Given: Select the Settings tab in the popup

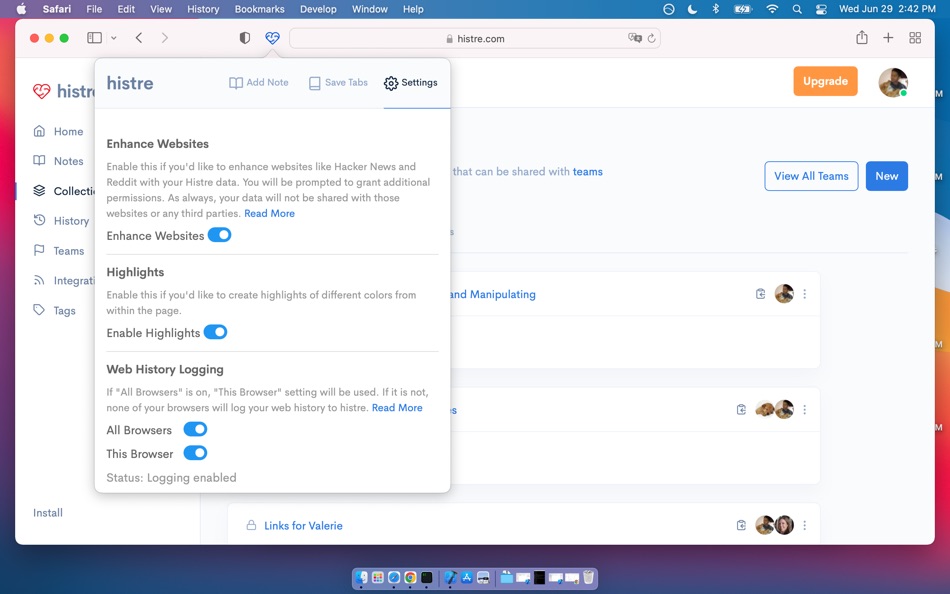Looking at the screenshot, I should (x=411, y=82).
